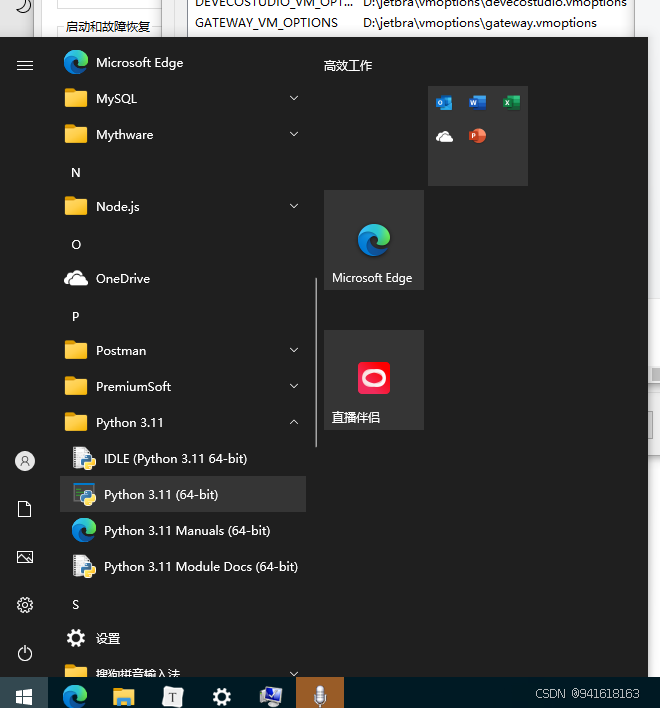Click the microphone icon on the taskbar
The height and width of the screenshot is (708, 660).
(320, 695)
